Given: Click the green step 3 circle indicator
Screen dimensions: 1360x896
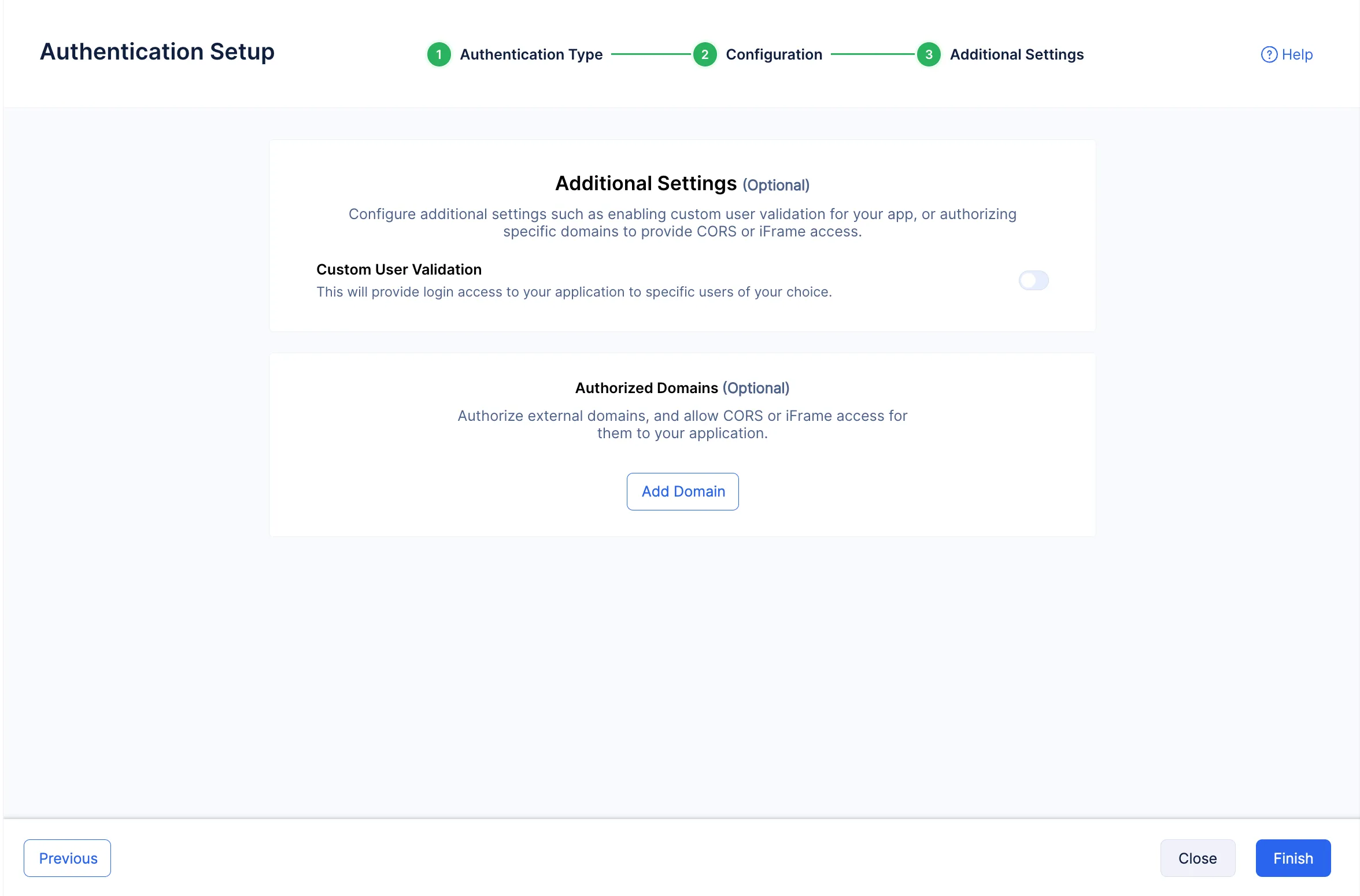Looking at the screenshot, I should point(928,54).
